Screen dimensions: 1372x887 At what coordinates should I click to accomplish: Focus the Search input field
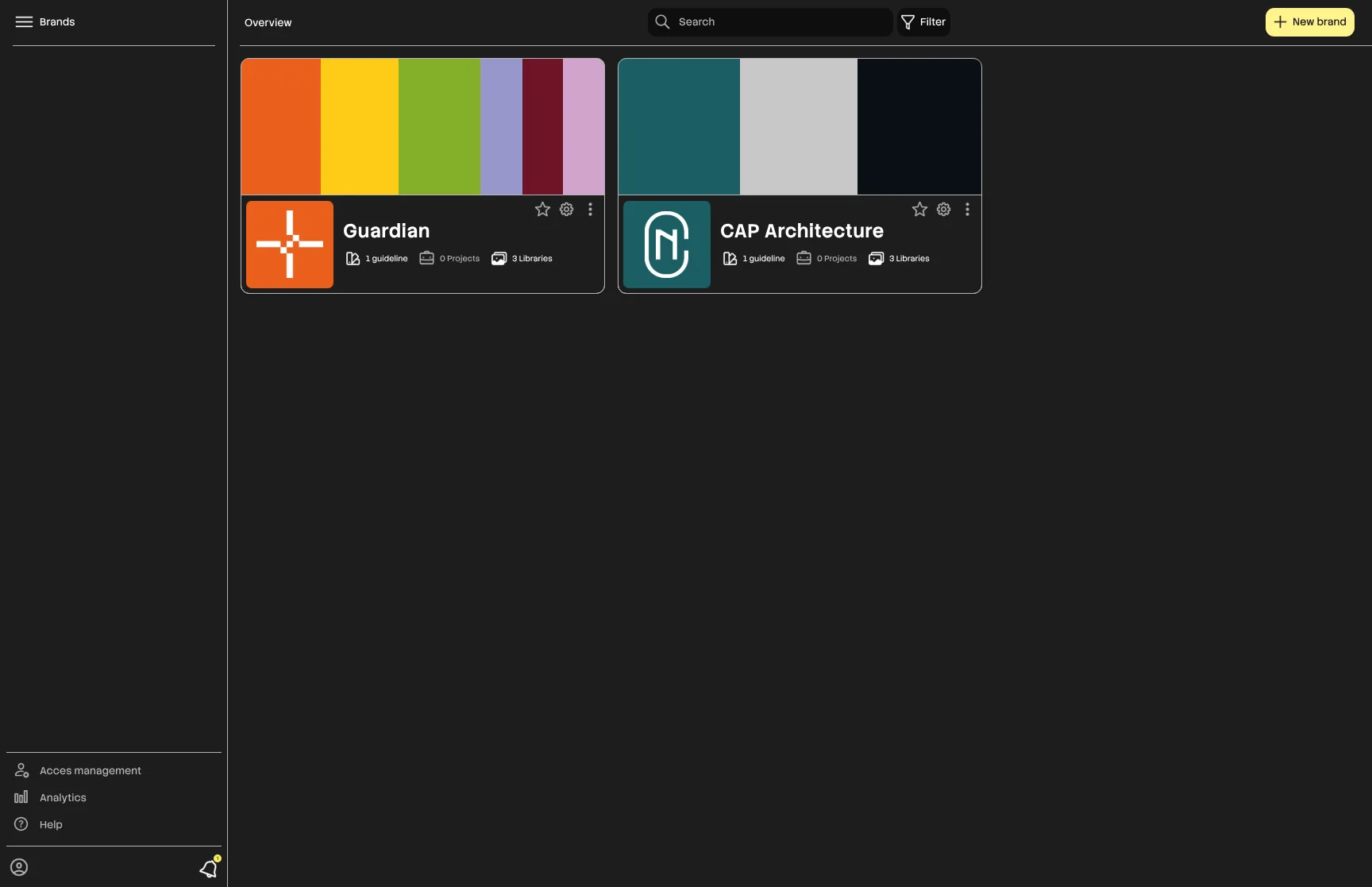click(769, 22)
